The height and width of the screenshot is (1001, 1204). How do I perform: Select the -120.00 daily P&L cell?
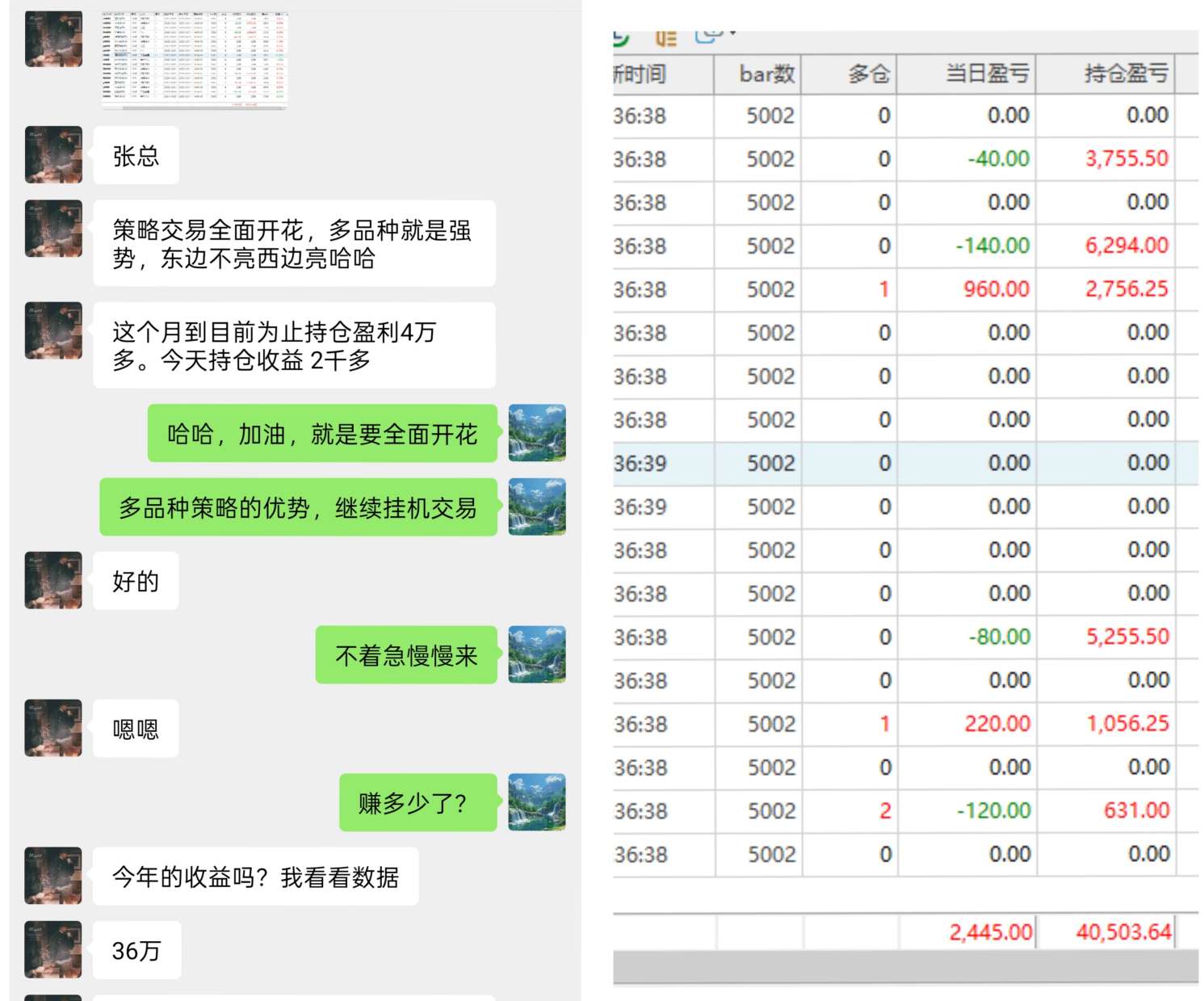(967, 811)
